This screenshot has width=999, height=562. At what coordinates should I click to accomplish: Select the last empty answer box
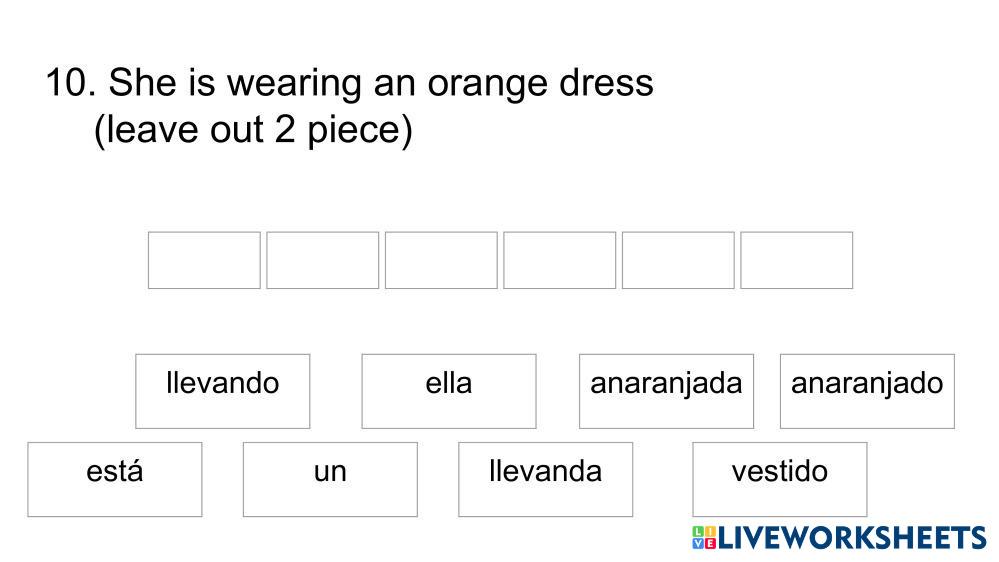(796, 260)
